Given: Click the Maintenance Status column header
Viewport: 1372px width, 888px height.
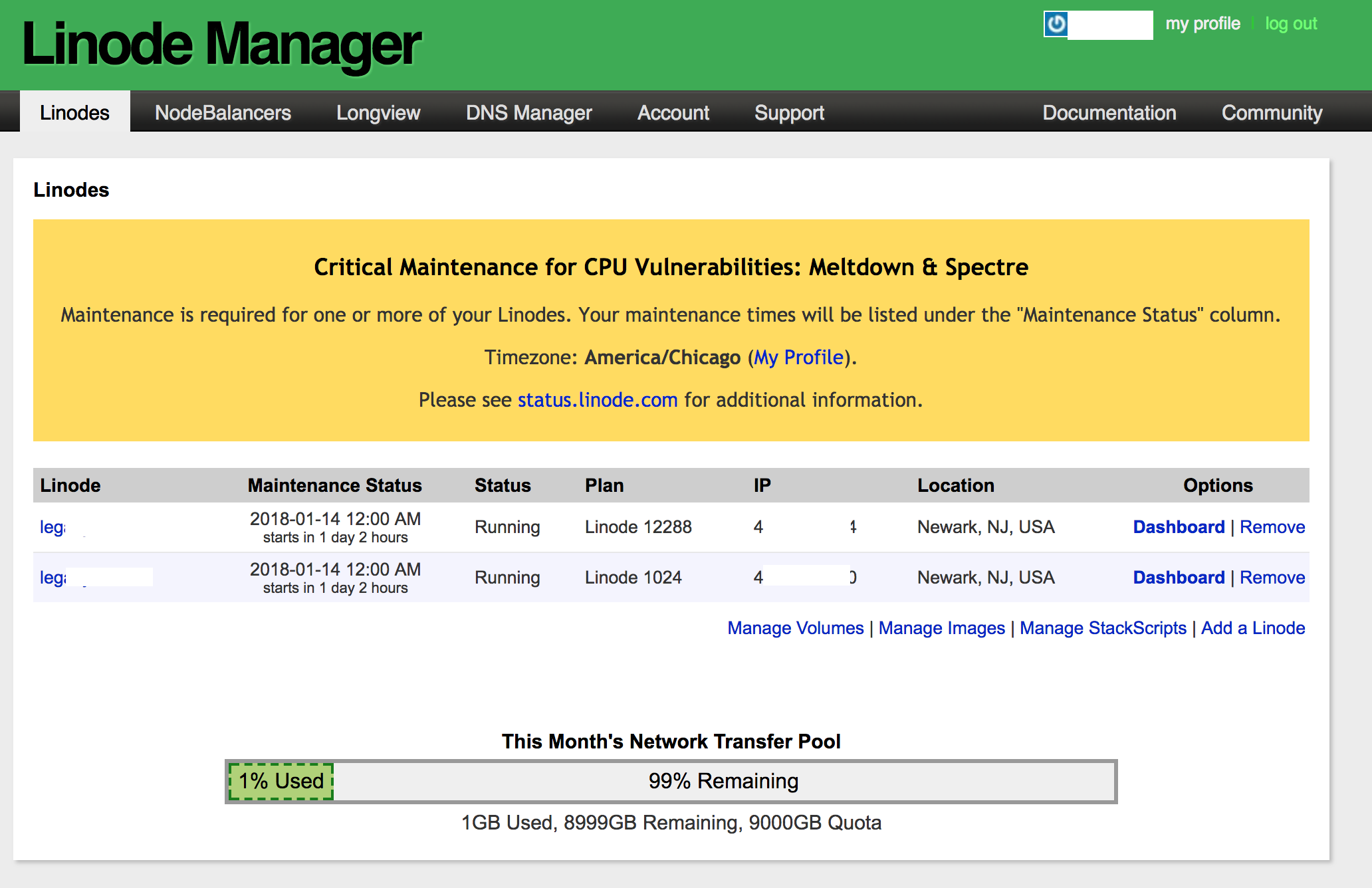Looking at the screenshot, I should (x=335, y=485).
